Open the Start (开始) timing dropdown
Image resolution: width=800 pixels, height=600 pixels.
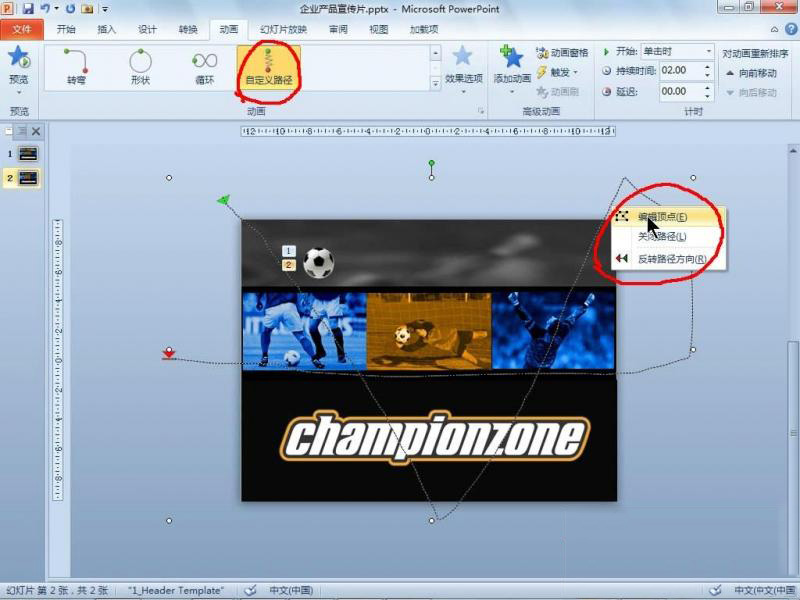[709, 52]
